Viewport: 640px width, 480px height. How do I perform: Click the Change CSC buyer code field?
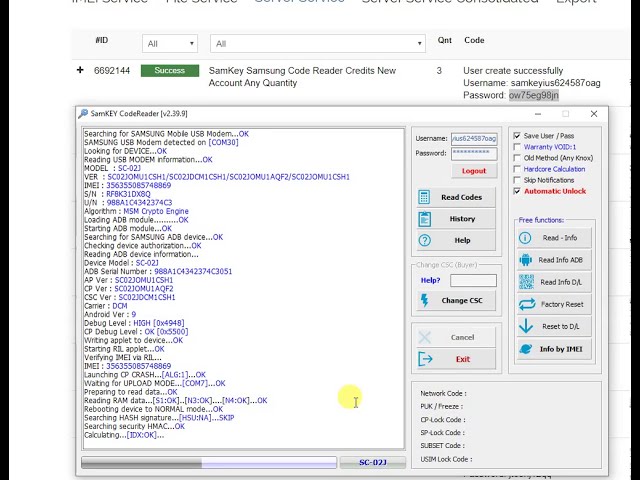[473, 280]
